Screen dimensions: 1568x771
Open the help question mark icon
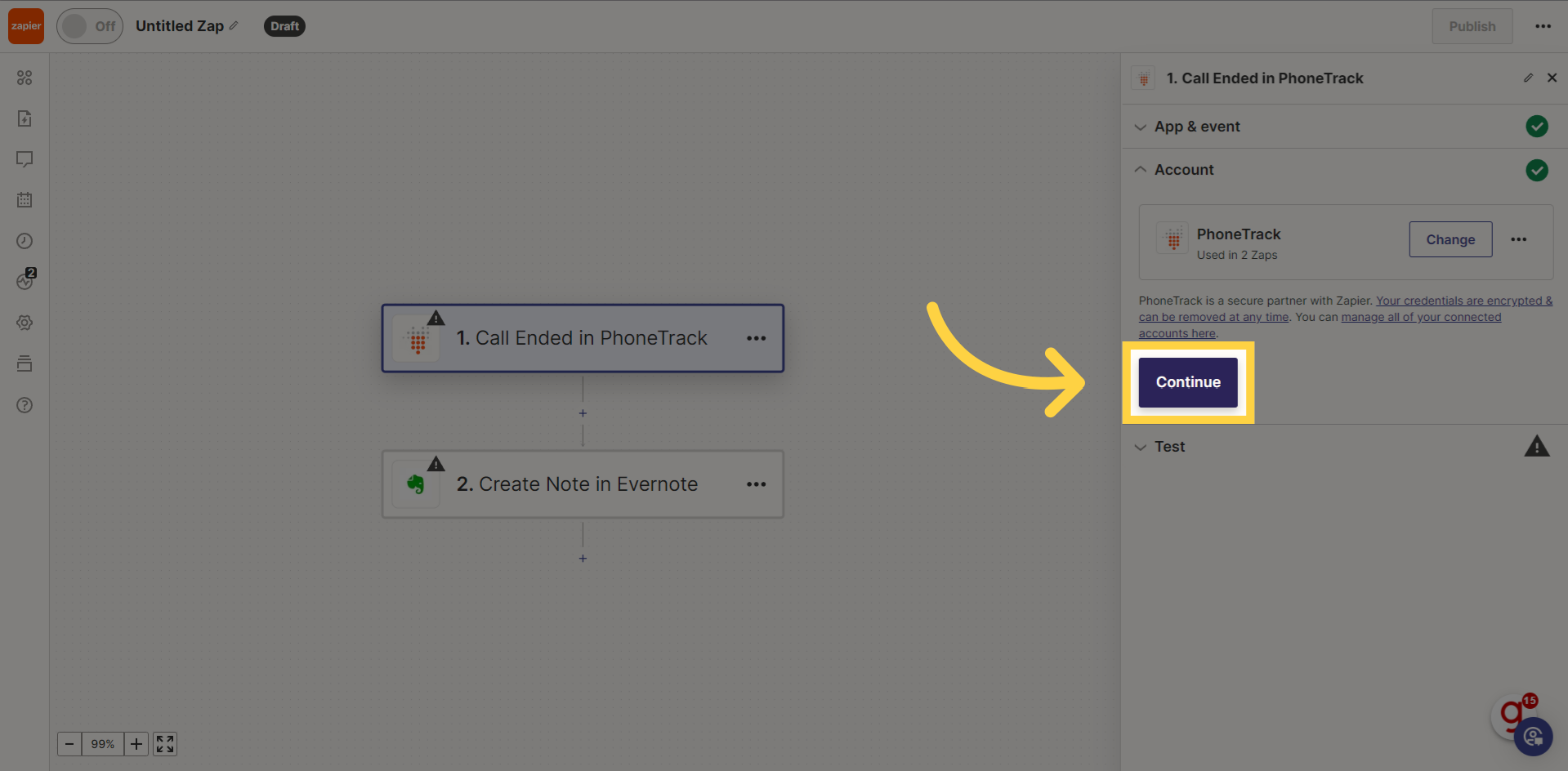[x=25, y=405]
